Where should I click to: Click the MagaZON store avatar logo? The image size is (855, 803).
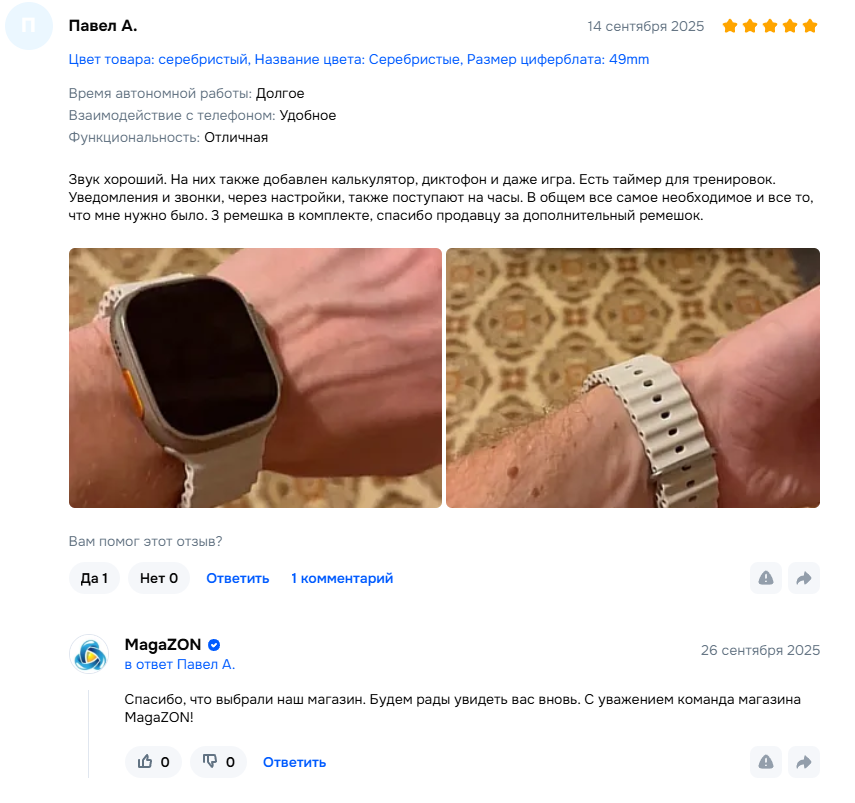[89, 654]
